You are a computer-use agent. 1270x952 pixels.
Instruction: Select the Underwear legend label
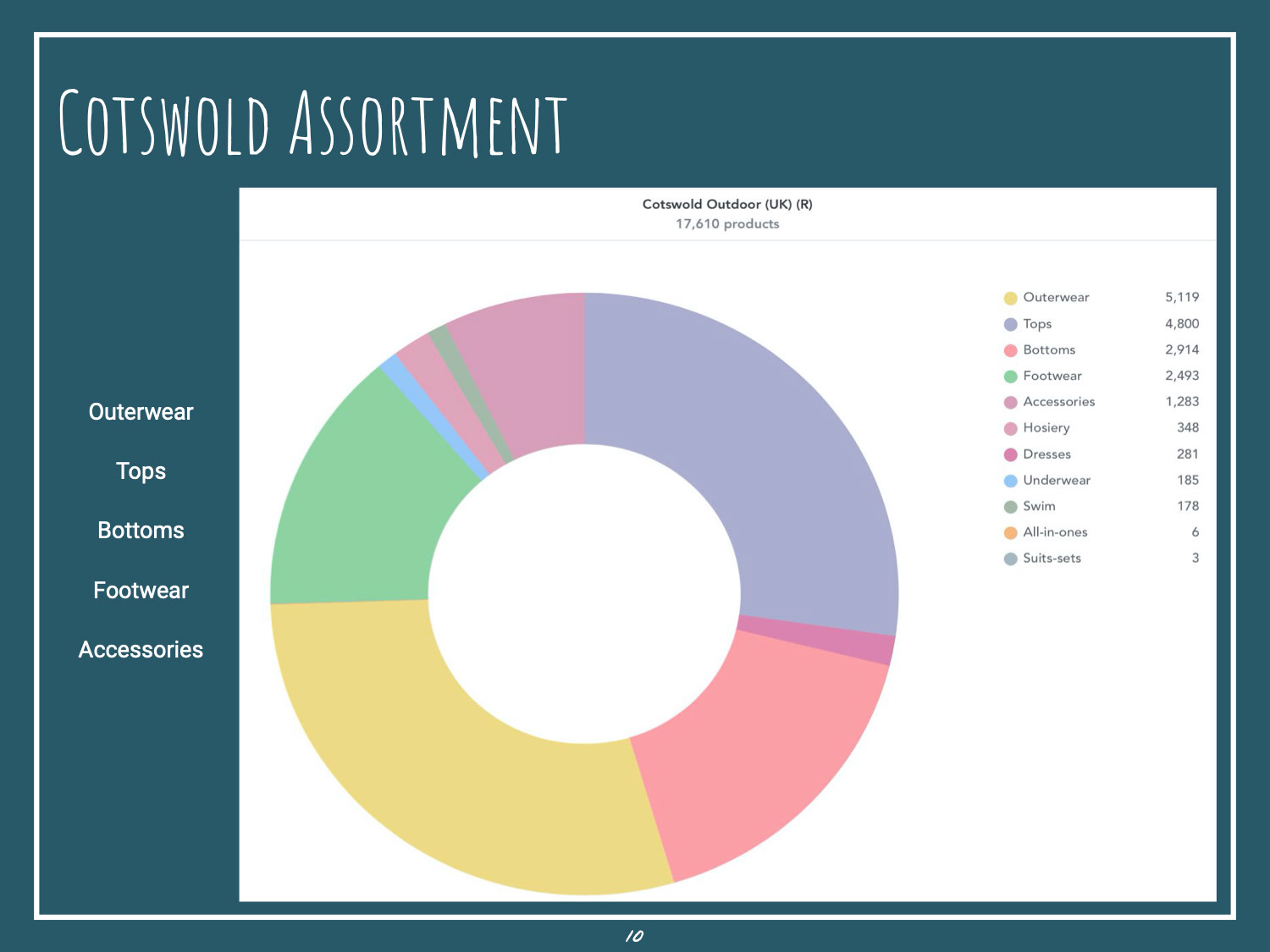[x=1057, y=480]
